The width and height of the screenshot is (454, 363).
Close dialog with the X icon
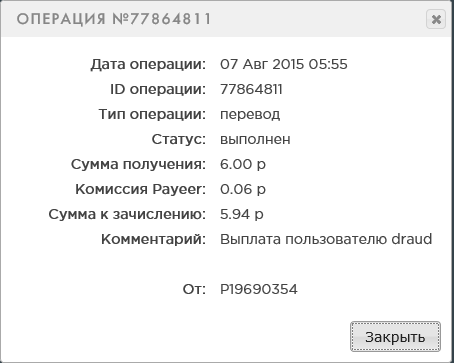[436, 19]
